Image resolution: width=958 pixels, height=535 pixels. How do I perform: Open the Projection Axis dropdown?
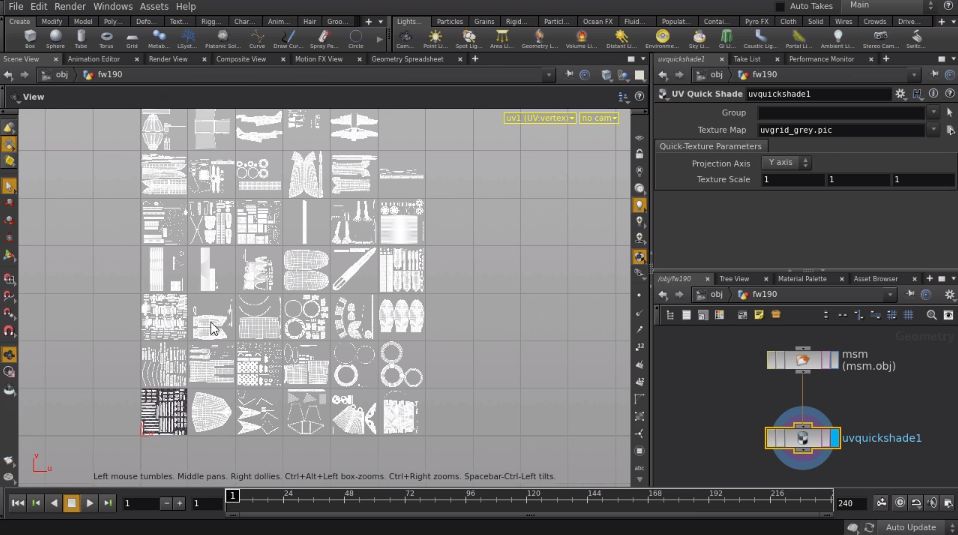coord(786,162)
